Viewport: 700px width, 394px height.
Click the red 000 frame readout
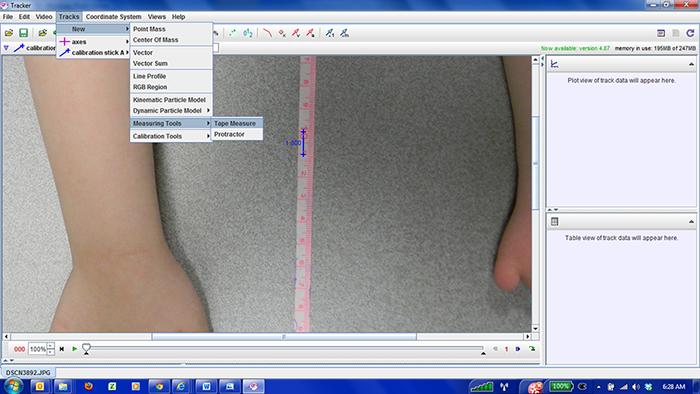[x=19, y=349]
